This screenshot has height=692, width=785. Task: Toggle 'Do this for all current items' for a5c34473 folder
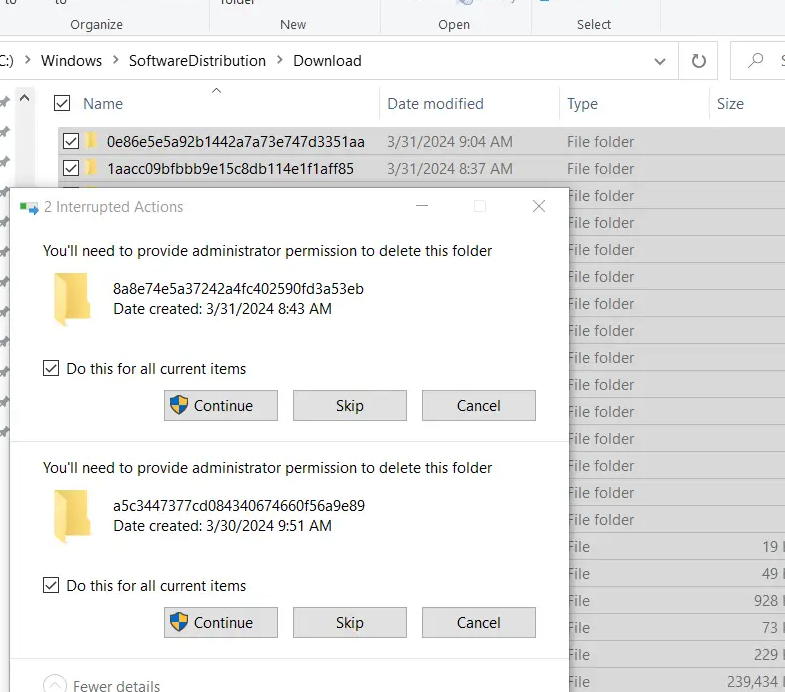tap(51, 585)
